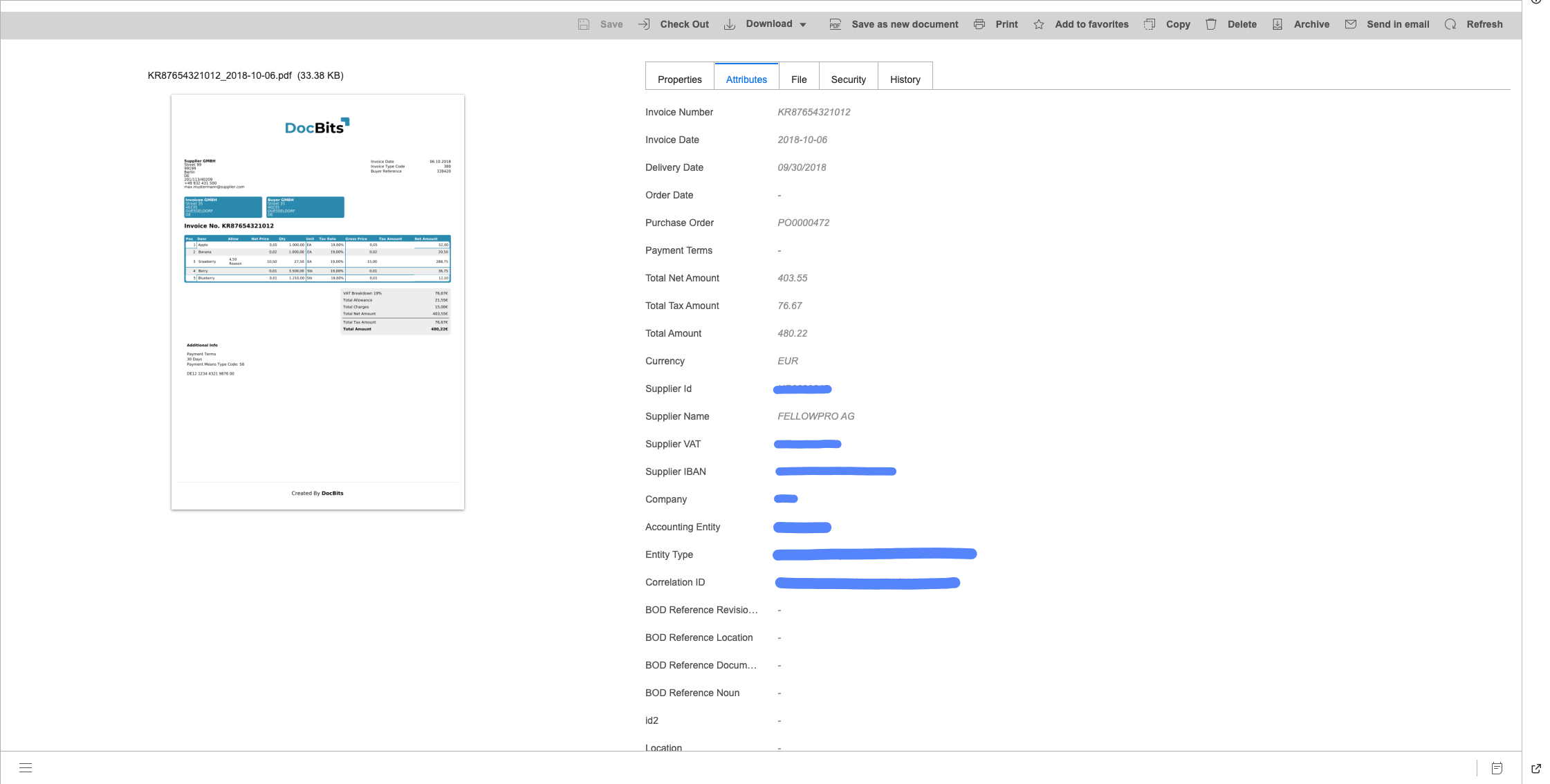Click the Correlation ID label
Viewport: 1550px width, 784px height.
pyautogui.click(x=675, y=582)
